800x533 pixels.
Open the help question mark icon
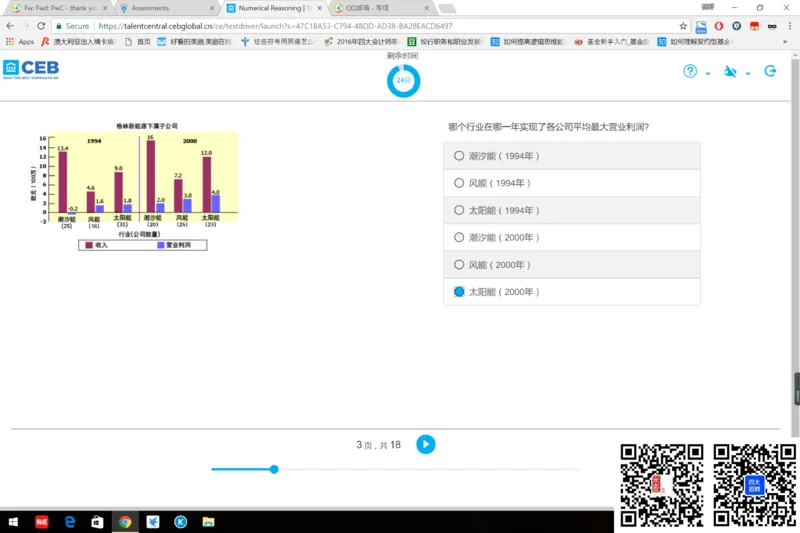[x=690, y=71]
